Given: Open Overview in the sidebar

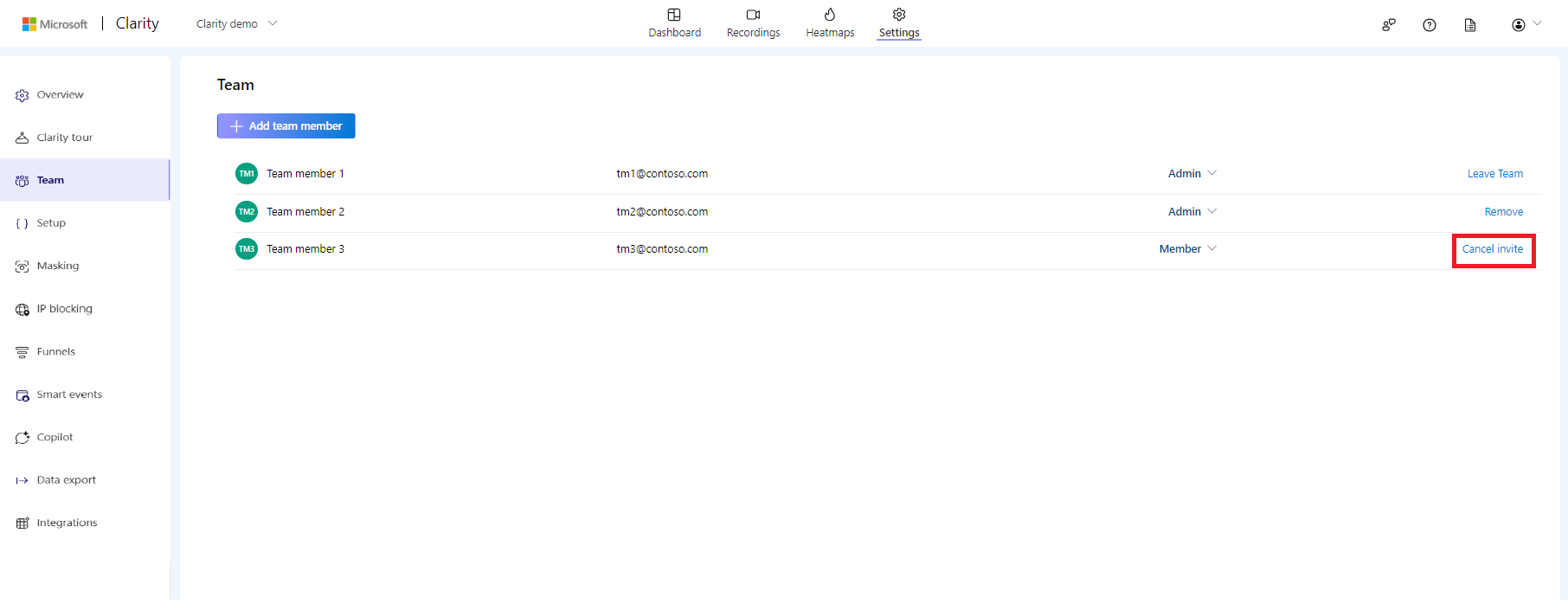Looking at the screenshot, I should click(x=85, y=95).
